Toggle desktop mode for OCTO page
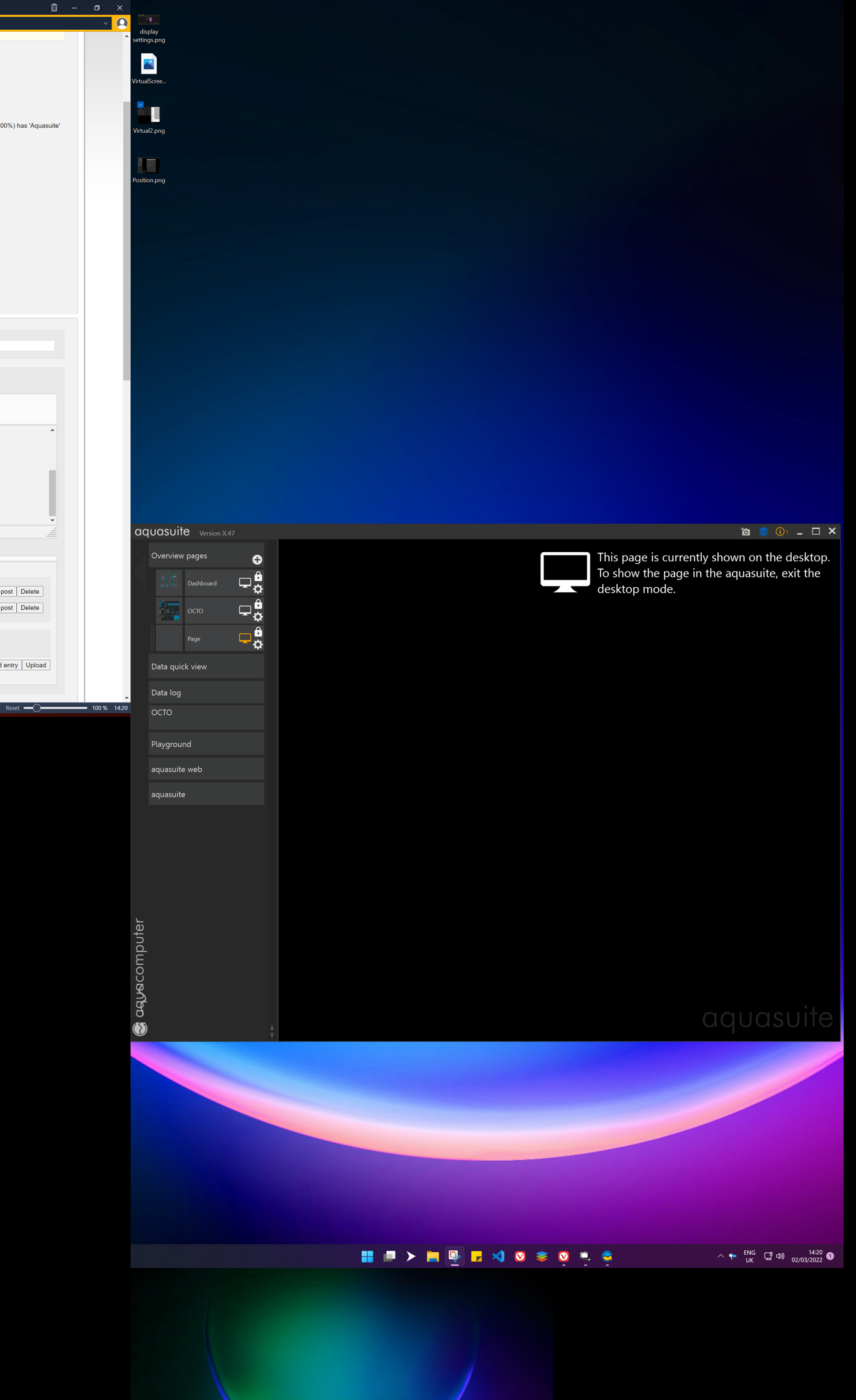This screenshot has height=1400, width=856. [x=244, y=611]
